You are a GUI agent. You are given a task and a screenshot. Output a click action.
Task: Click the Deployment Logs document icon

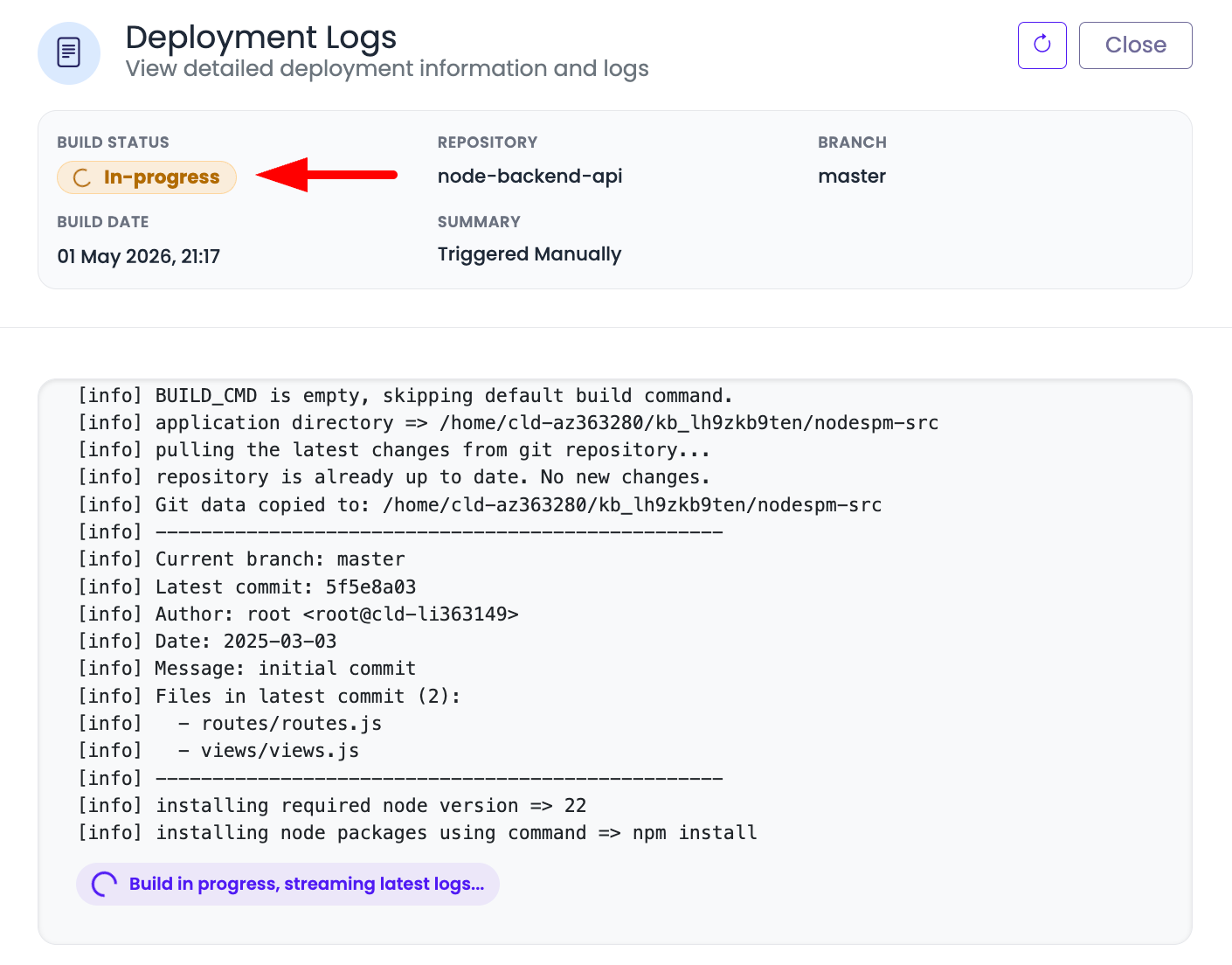(x=69, y=53)
